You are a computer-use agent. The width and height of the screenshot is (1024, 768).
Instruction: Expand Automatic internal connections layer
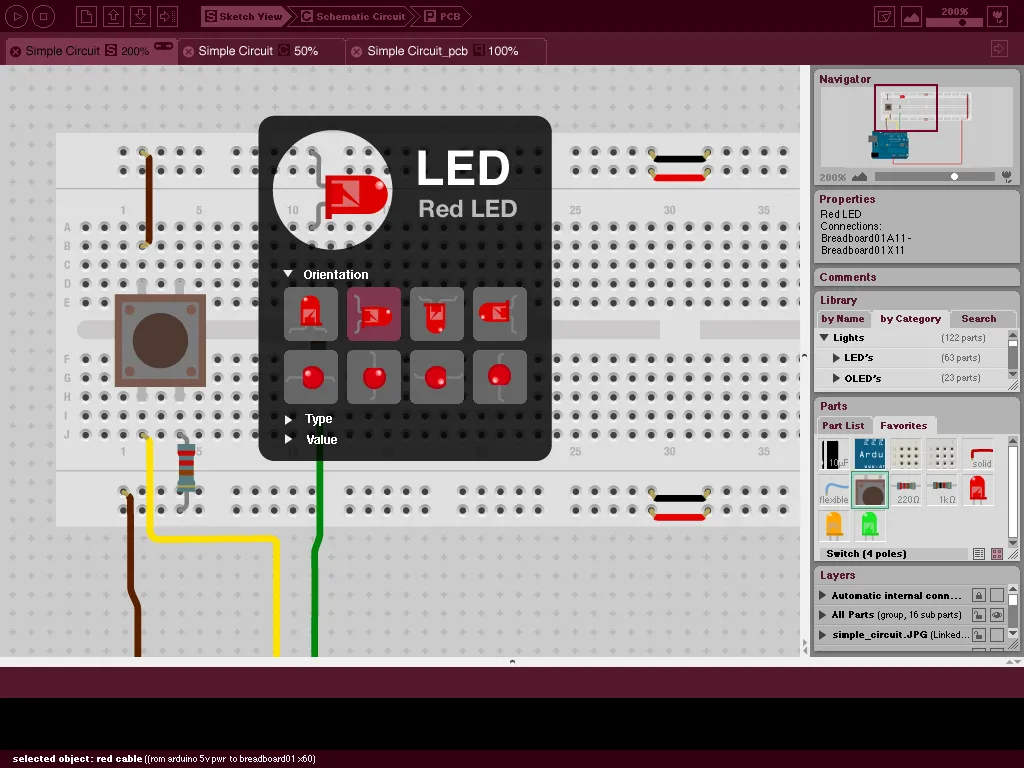823,596
